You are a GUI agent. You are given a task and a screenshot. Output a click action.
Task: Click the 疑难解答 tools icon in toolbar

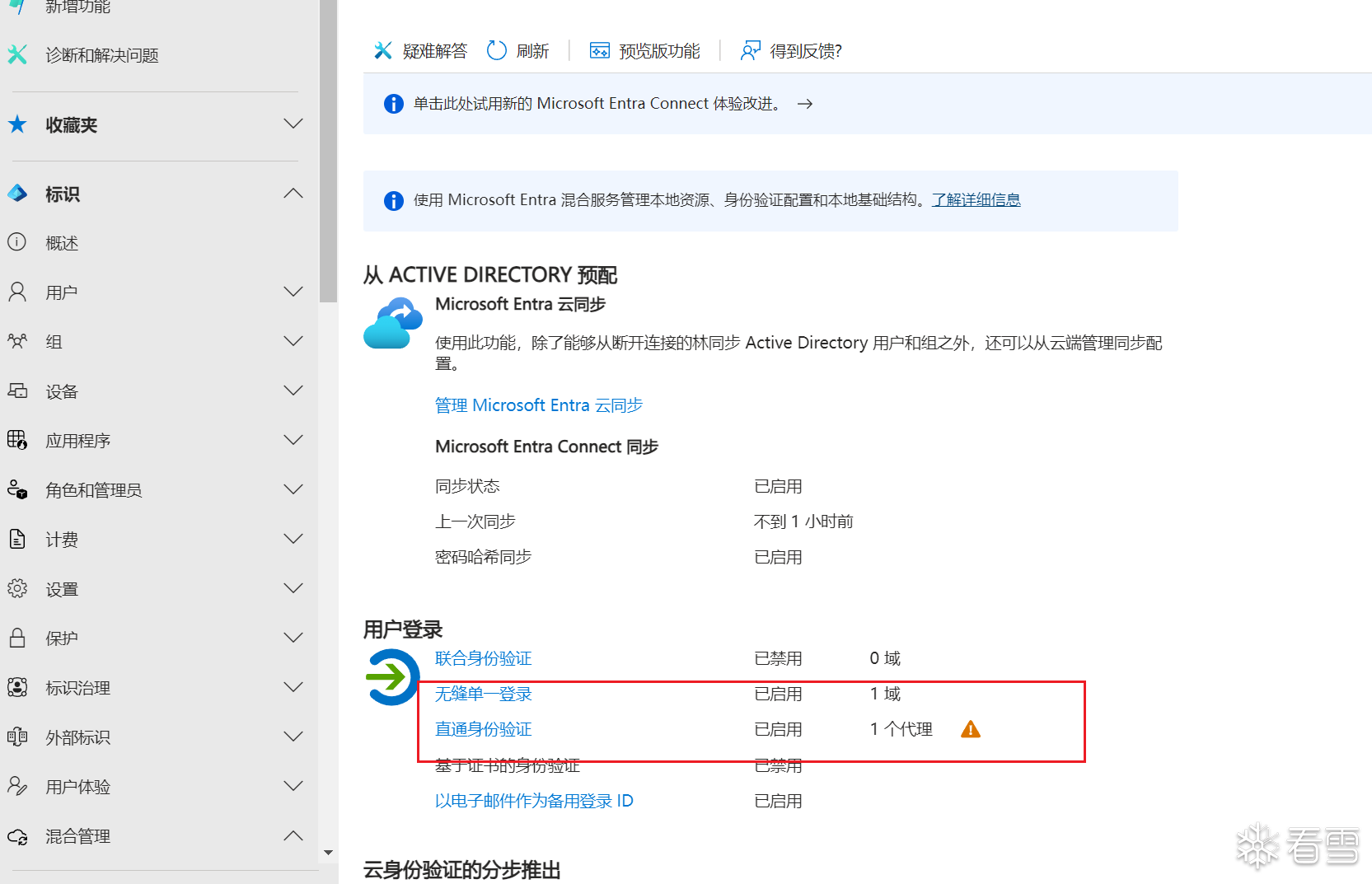pos(383,51)
